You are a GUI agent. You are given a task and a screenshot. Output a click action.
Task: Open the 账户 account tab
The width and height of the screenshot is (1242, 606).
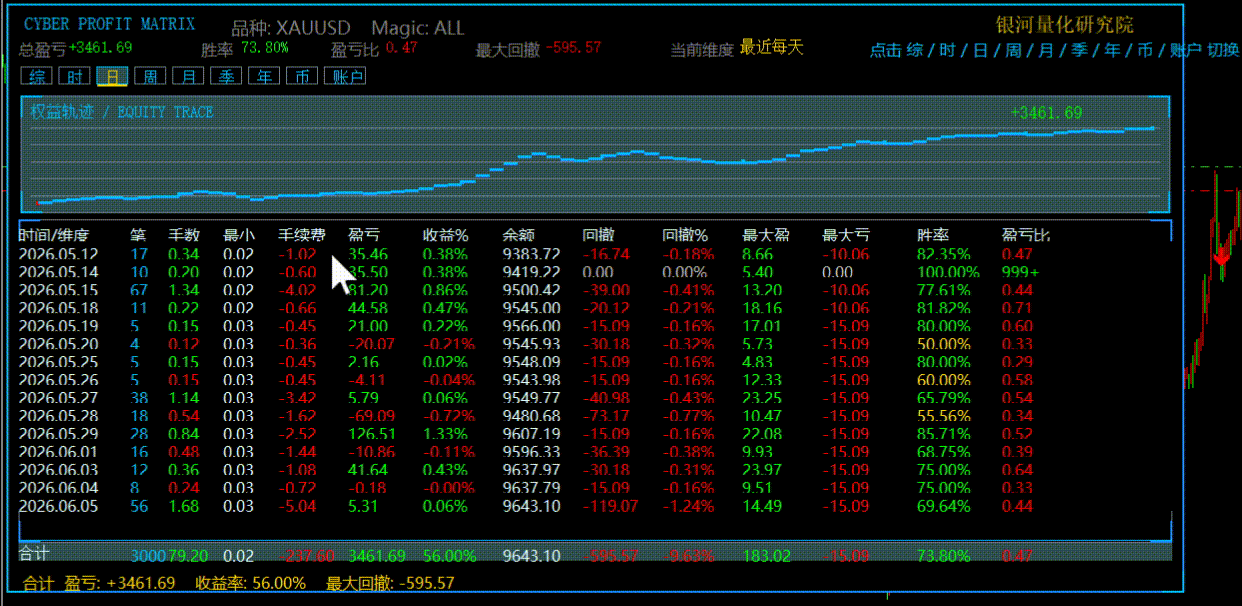click(347, 76)
